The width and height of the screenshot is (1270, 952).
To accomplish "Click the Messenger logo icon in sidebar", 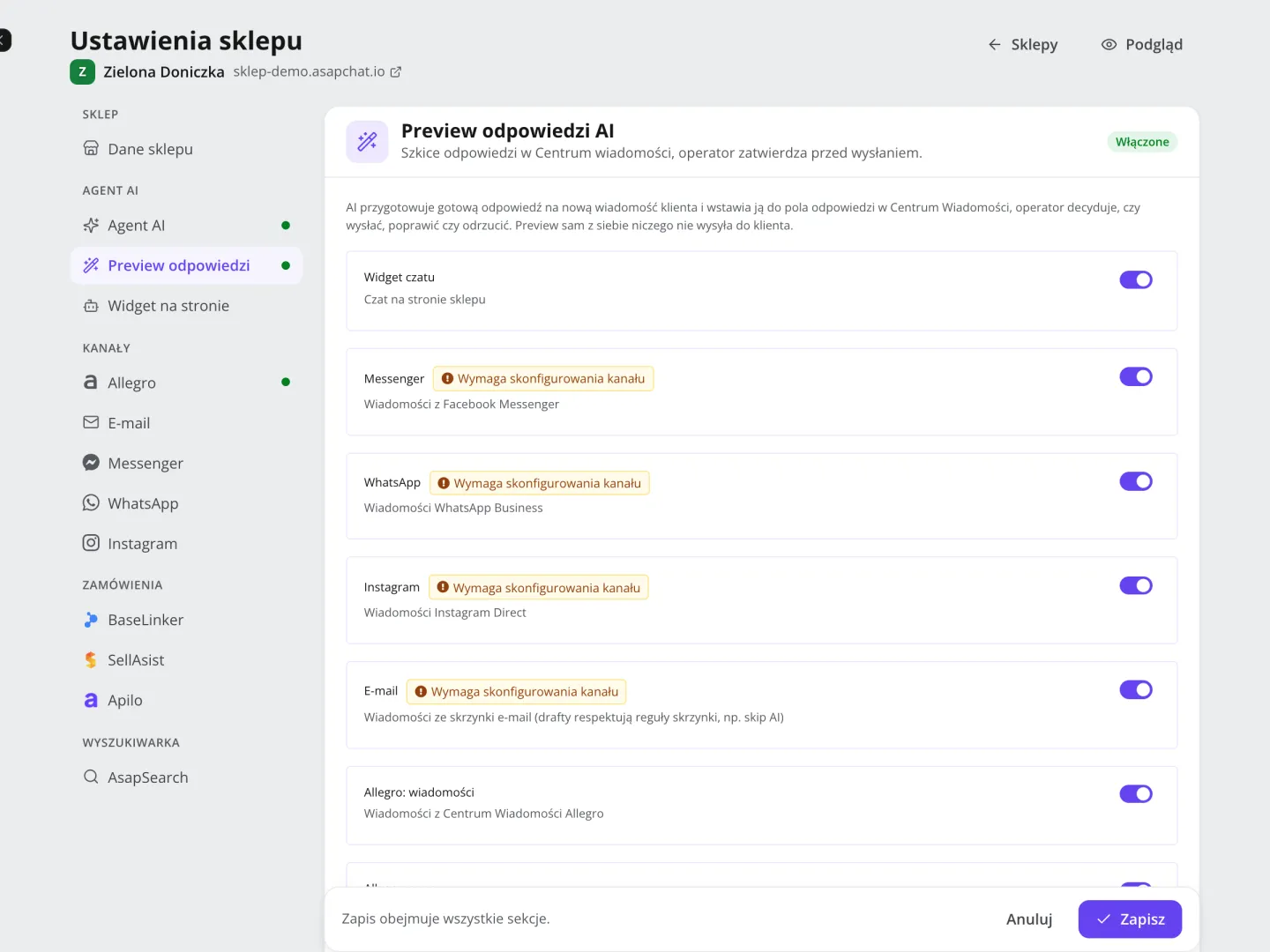I will coord(91,463).
